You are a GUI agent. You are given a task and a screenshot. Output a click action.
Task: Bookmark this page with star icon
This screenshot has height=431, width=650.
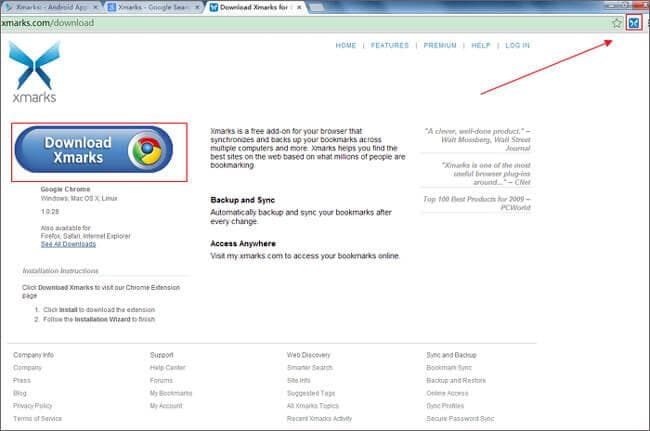tap(617, 23)
